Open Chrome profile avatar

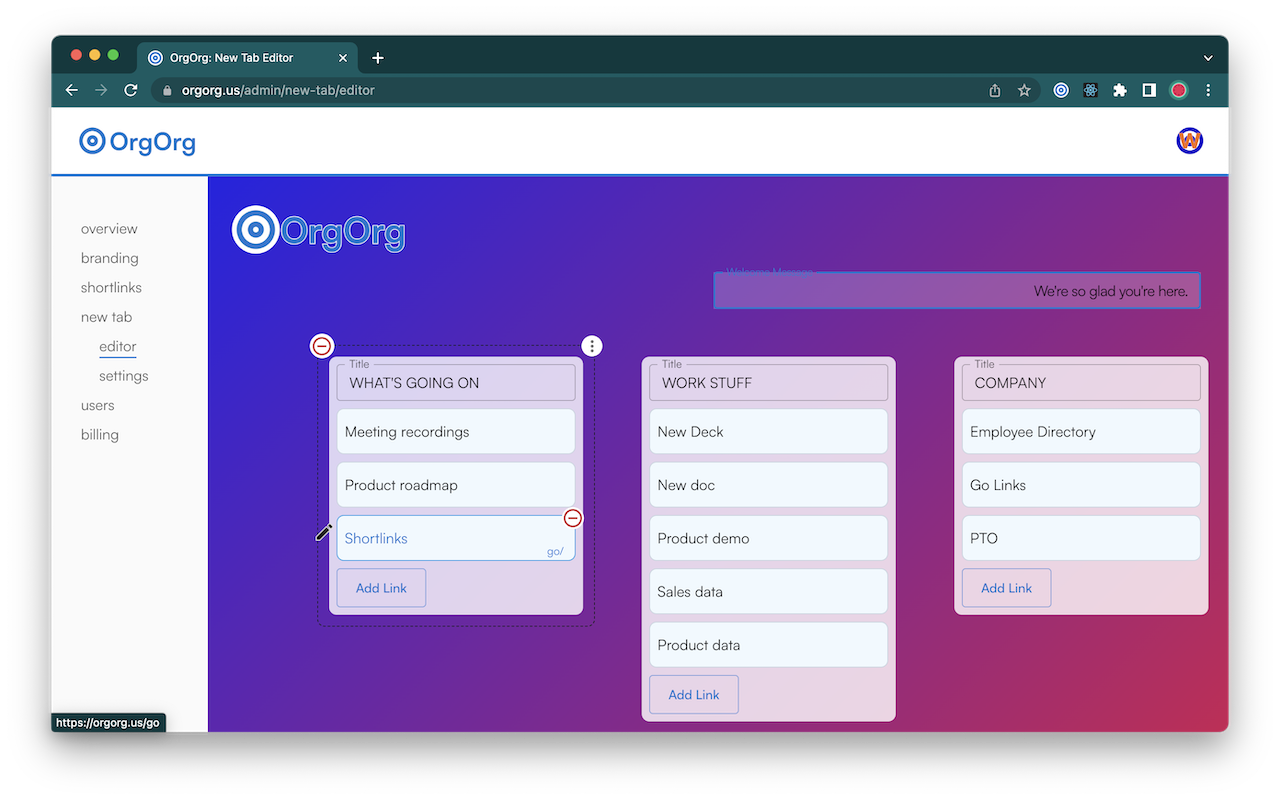pos(1179,90)
